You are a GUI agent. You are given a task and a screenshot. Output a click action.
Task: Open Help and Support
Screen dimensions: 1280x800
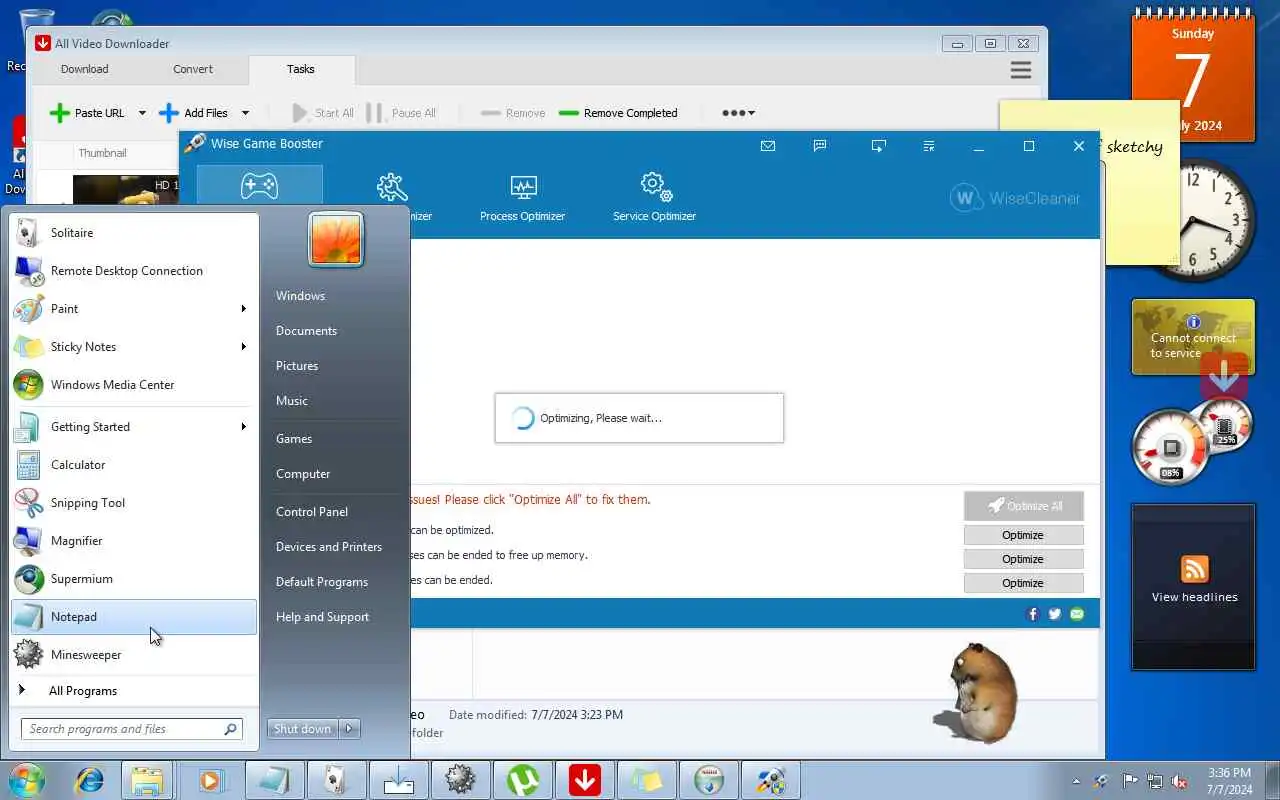[x=322, y=617]
